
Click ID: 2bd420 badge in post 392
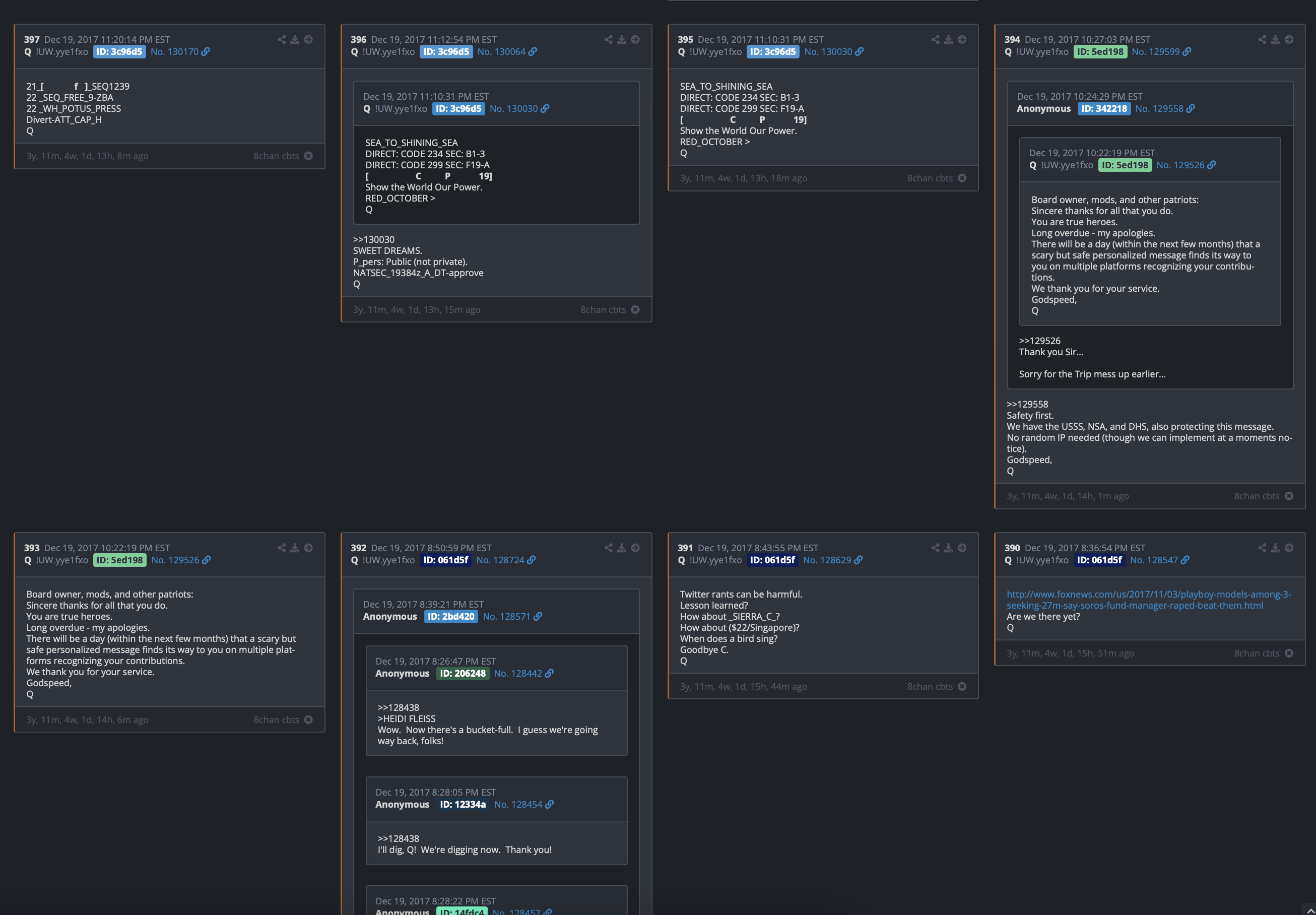tap(451, 616)
